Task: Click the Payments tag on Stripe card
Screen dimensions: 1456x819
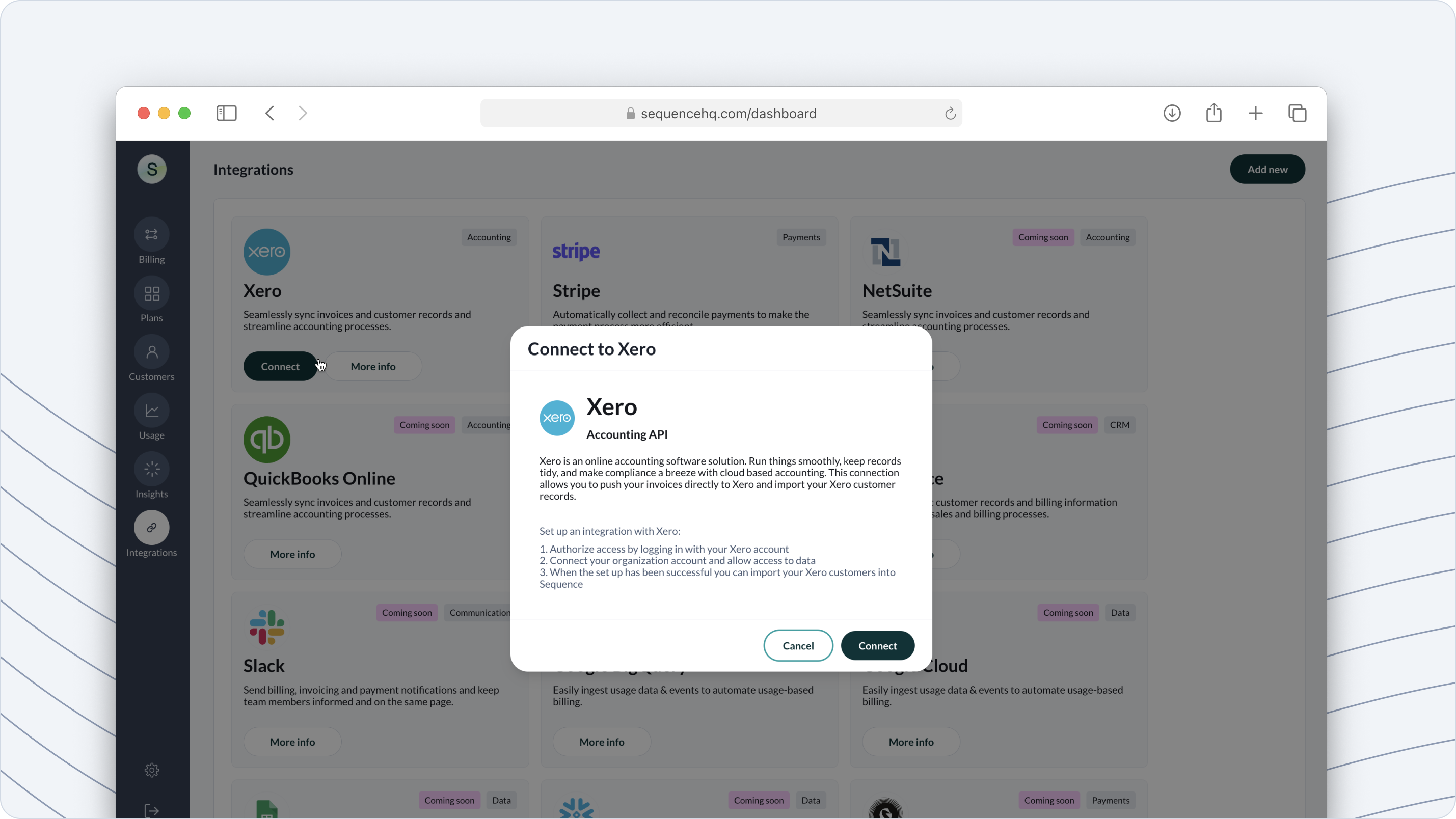Action: (801, 237)
